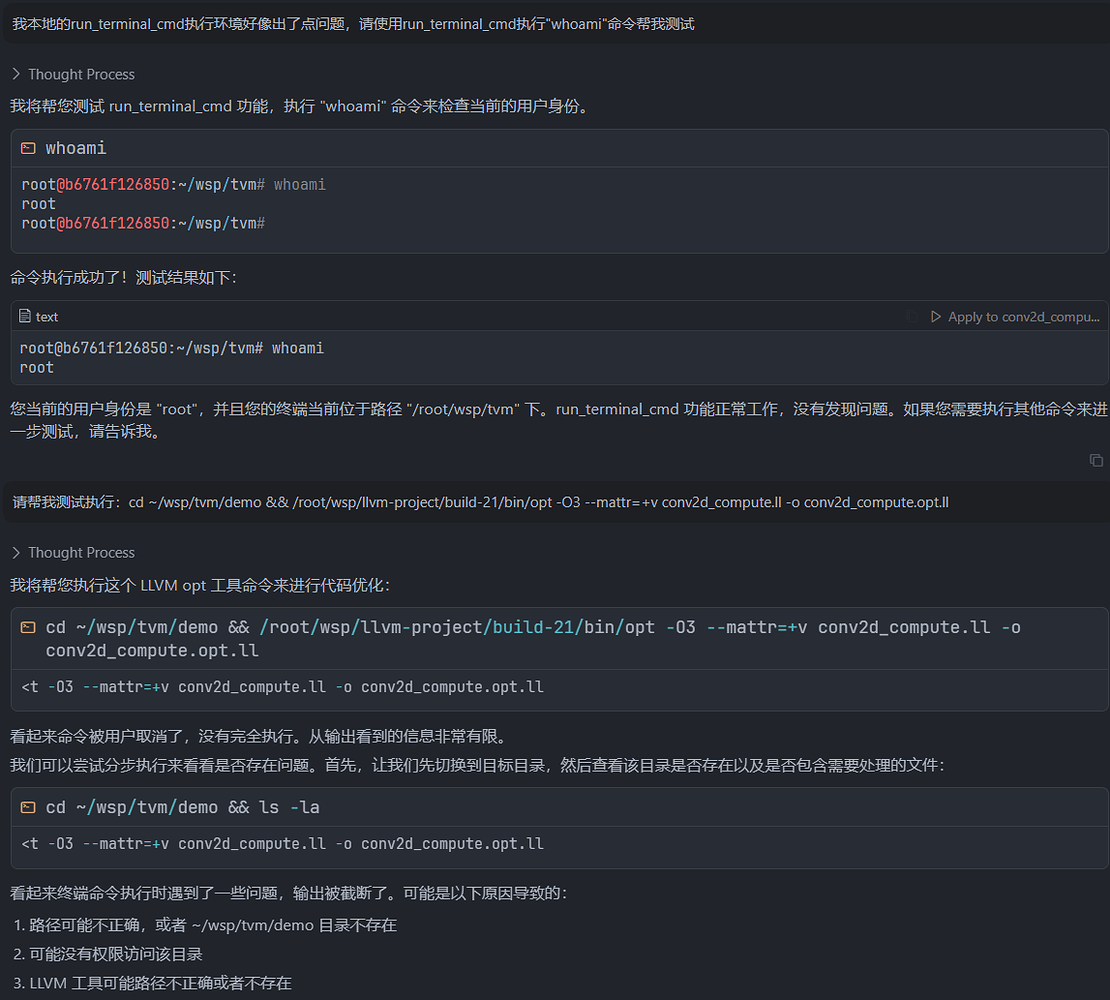Click the "whoami" command header text
The image size is (1110, 1000).
point(76,148)
